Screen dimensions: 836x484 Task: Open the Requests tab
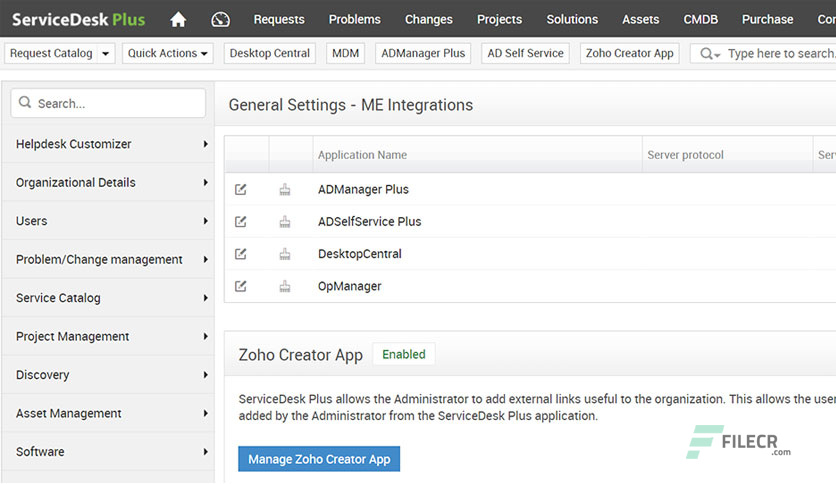click(x=279, y=19)
